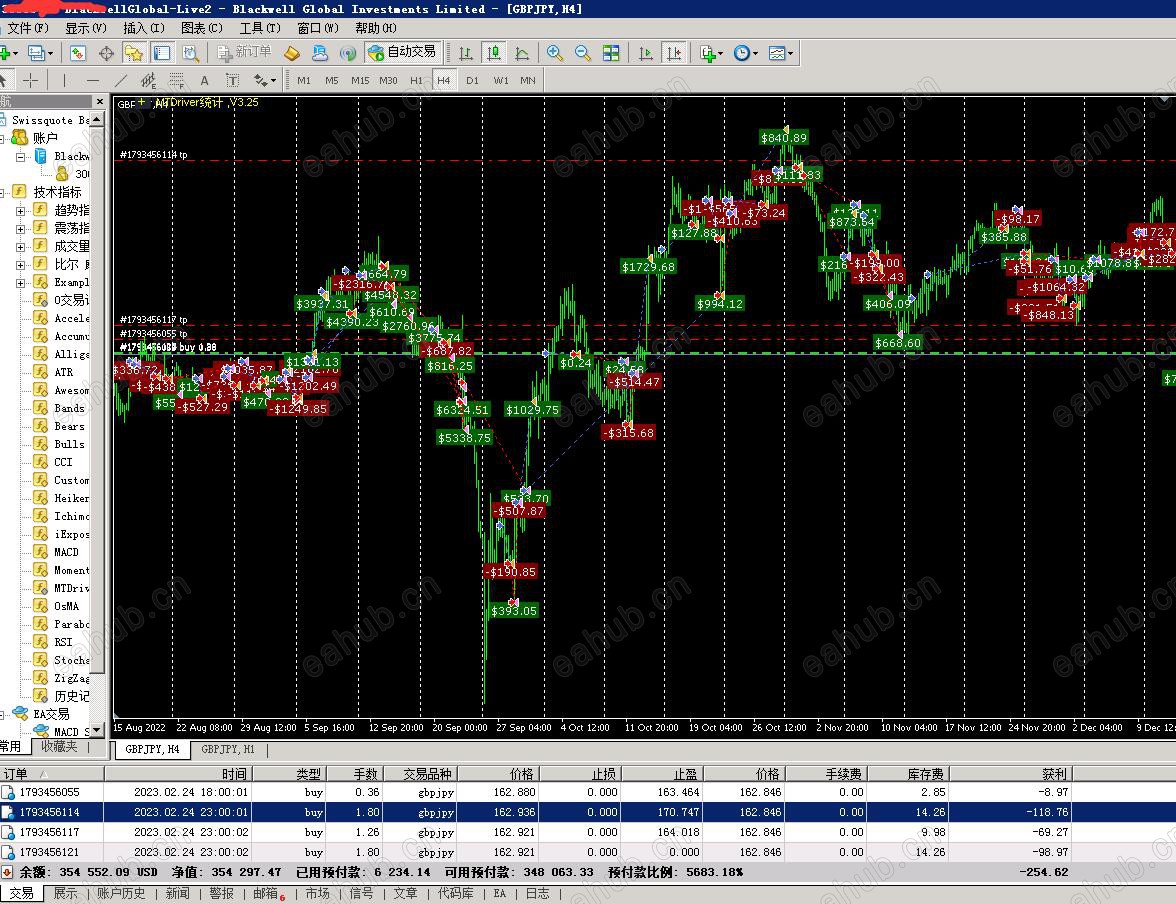Select the Bulls indicator in Navigator
Screen dimensions: 1176x904
pos(69,444)
